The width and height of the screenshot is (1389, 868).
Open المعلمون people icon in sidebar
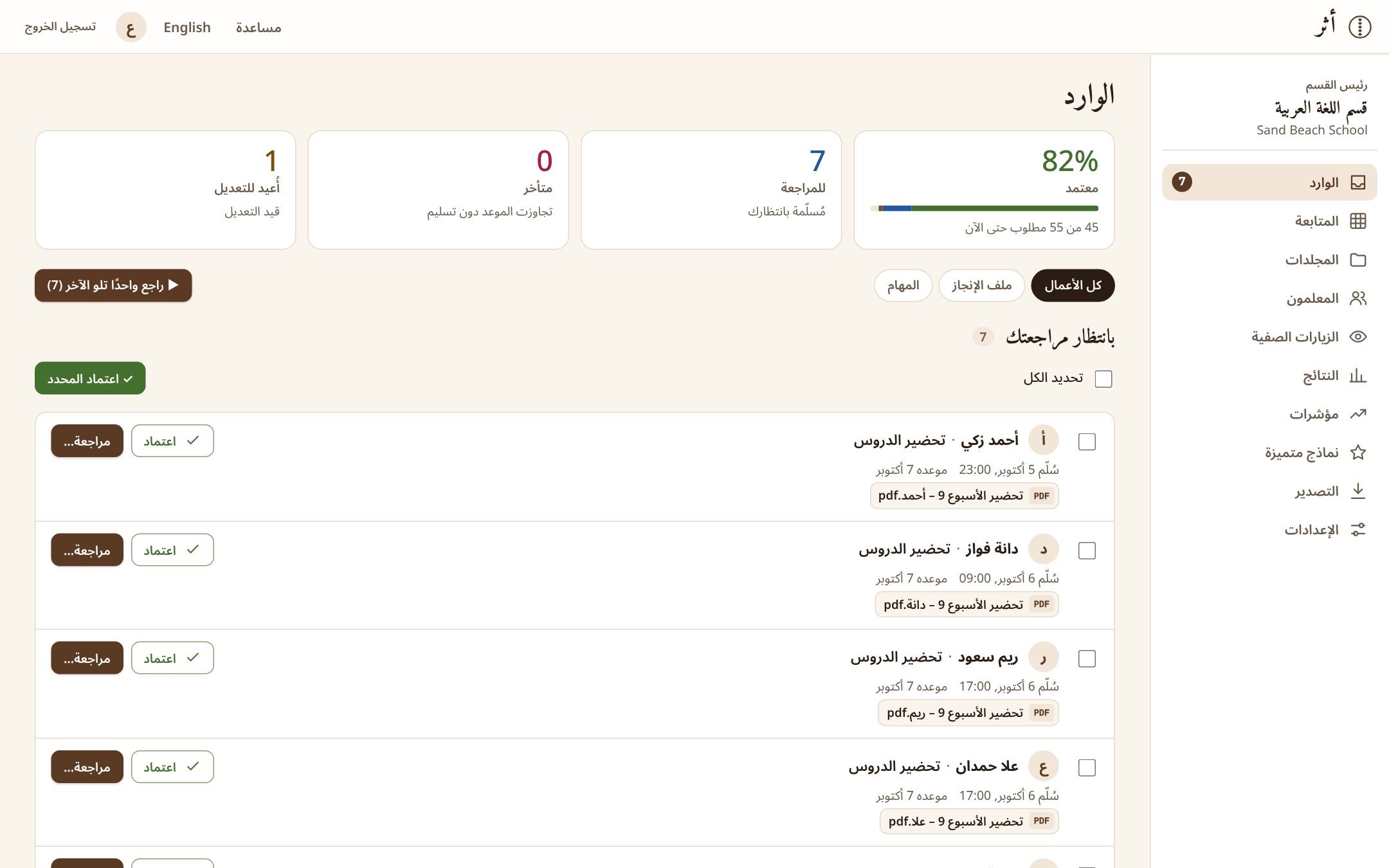[1358, 298]
